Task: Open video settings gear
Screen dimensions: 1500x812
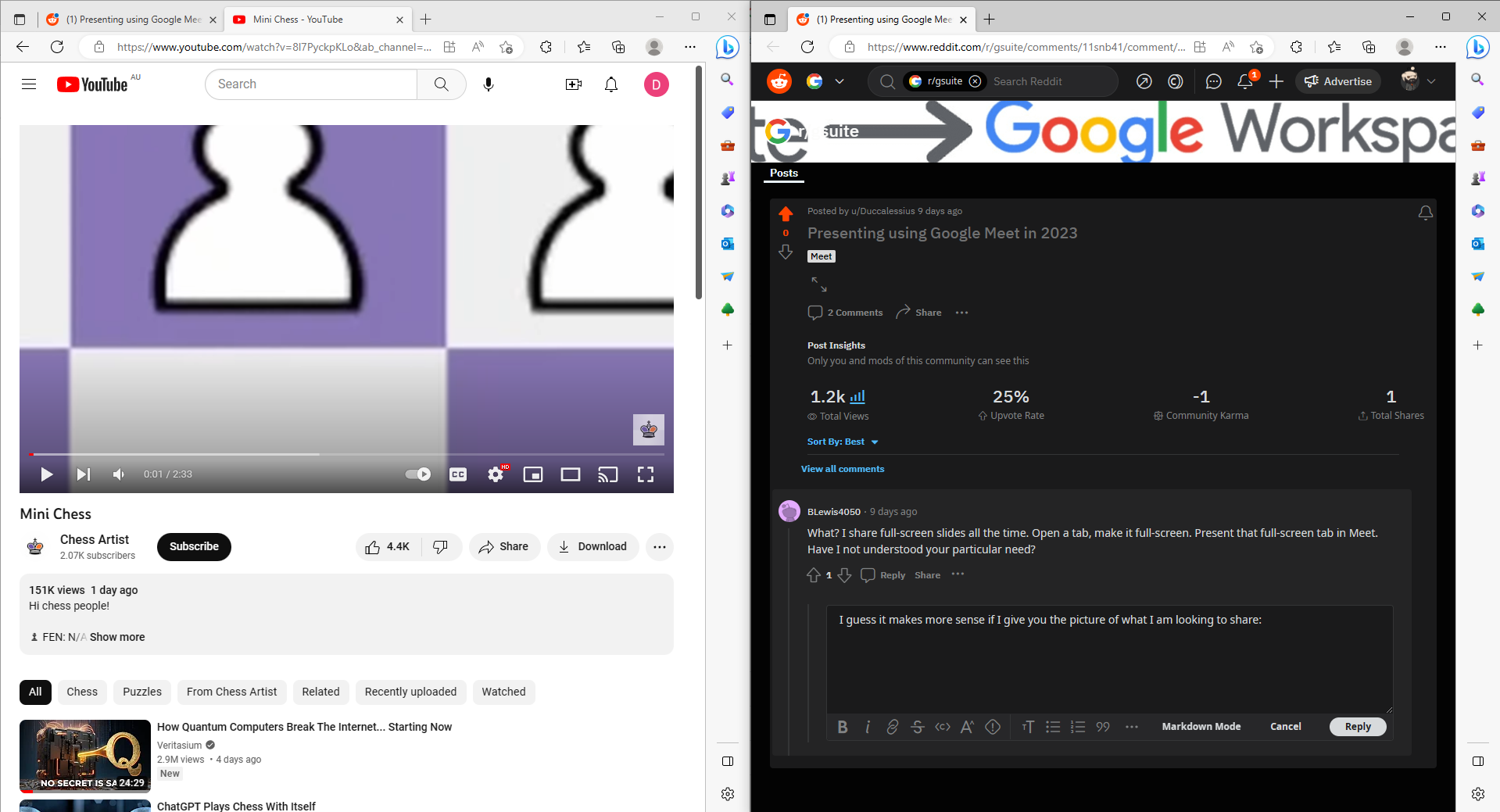Action: pyautogui.click(x=496, y=474)
